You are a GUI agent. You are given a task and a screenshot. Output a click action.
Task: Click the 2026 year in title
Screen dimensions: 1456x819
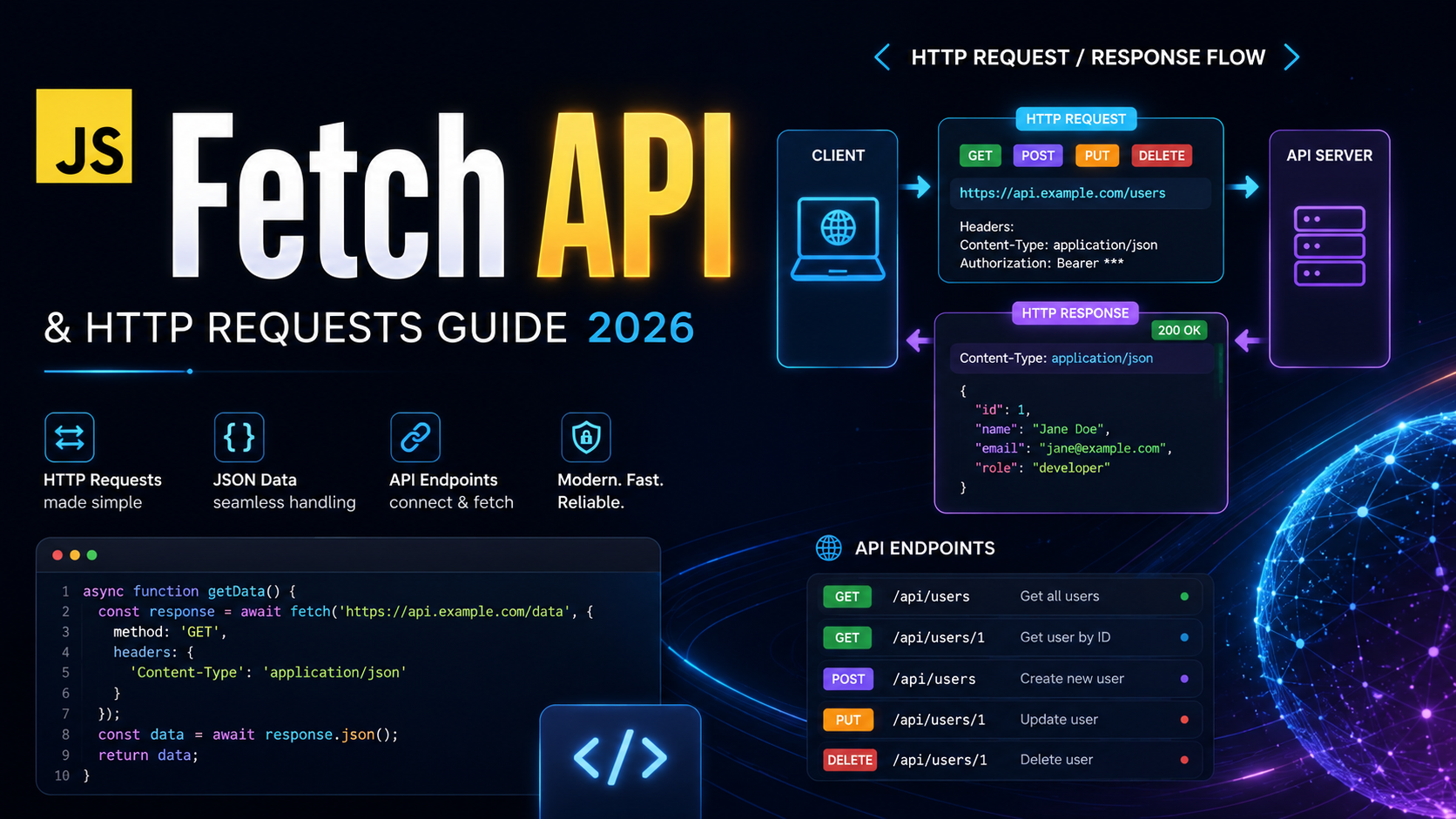641,328
